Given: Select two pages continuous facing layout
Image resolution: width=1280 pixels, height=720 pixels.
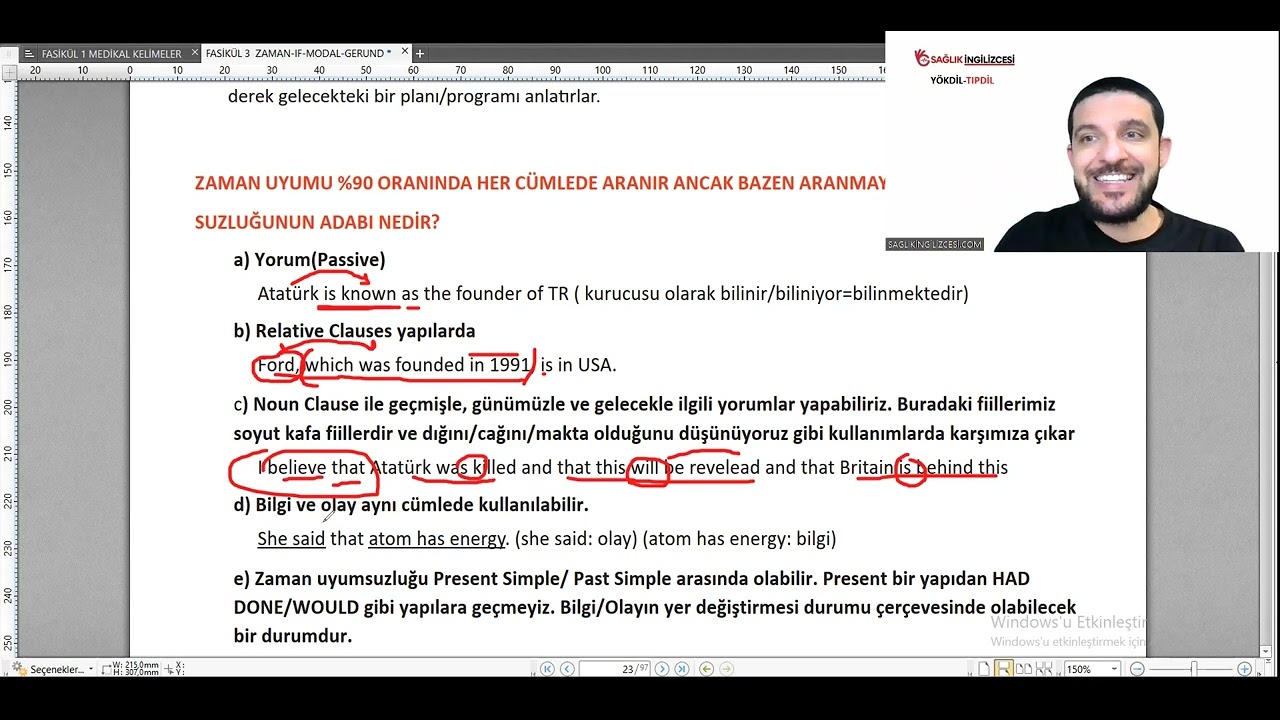Looking at the screenshot, I should pos(1044,669).
